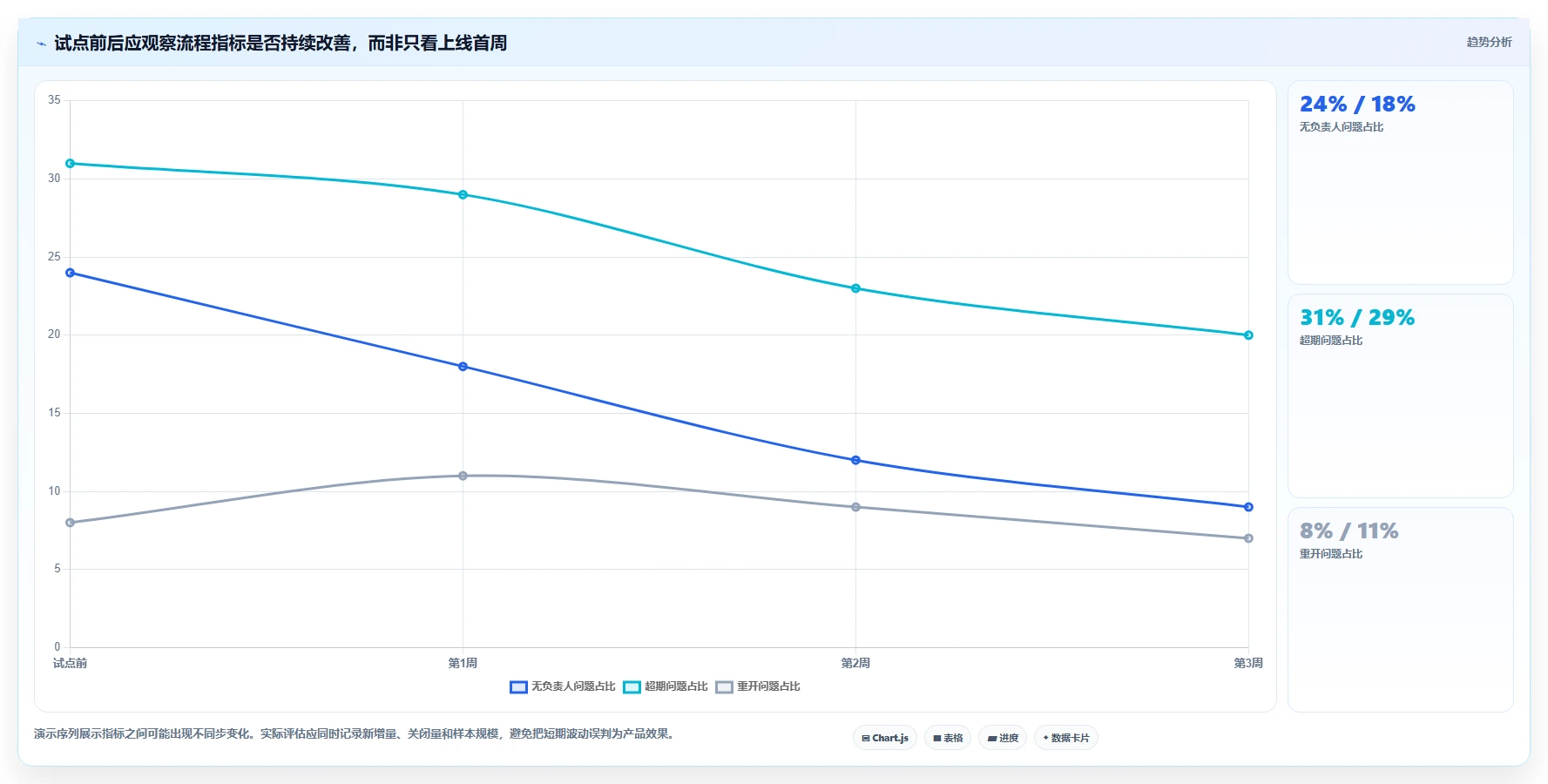This screenshot has width=1548, height=784.
Task: Select the 24% / 18% data card
Action: point(1400,183)
